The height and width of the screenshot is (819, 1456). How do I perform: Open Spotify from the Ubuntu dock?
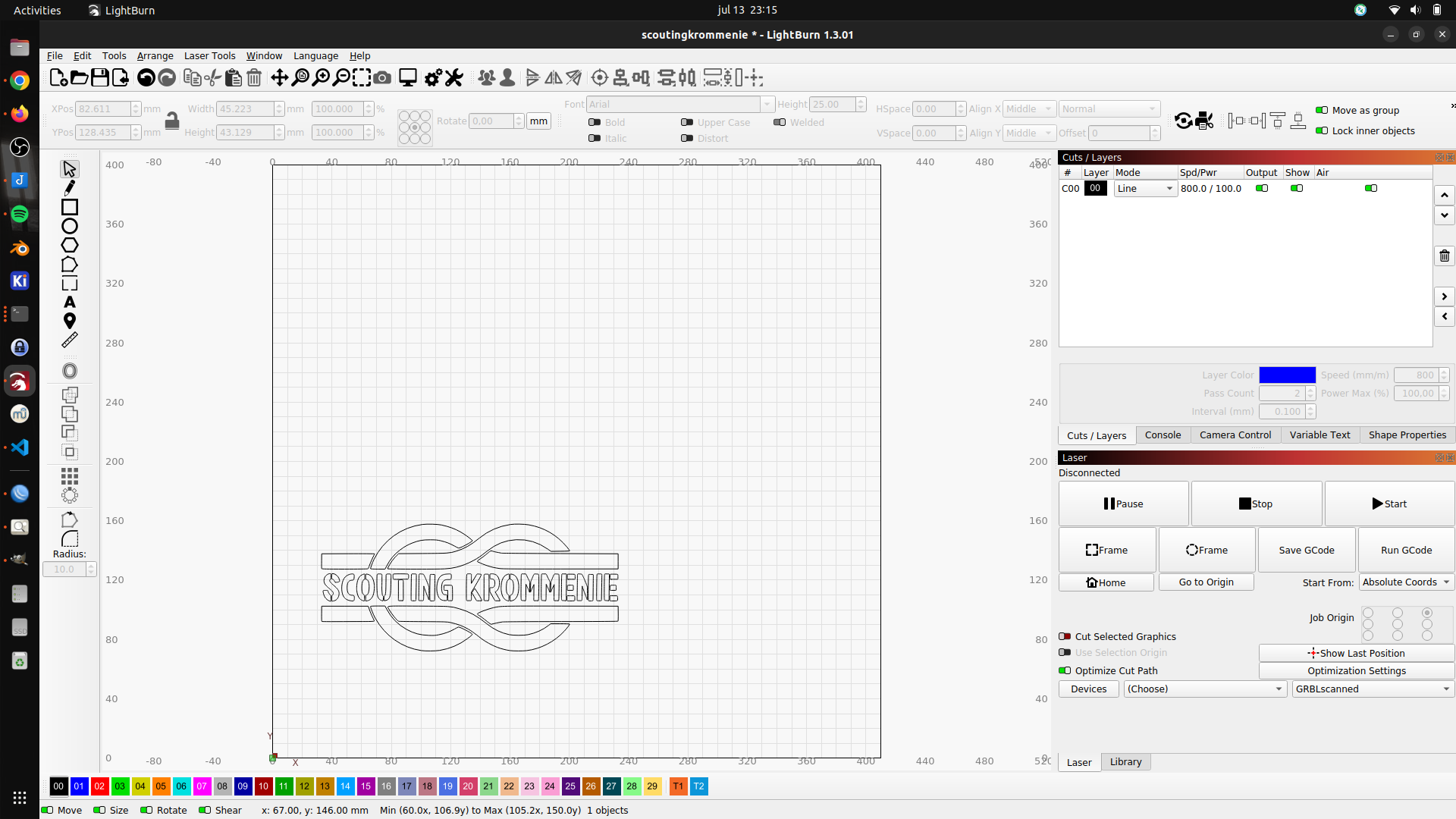[20, 214]
